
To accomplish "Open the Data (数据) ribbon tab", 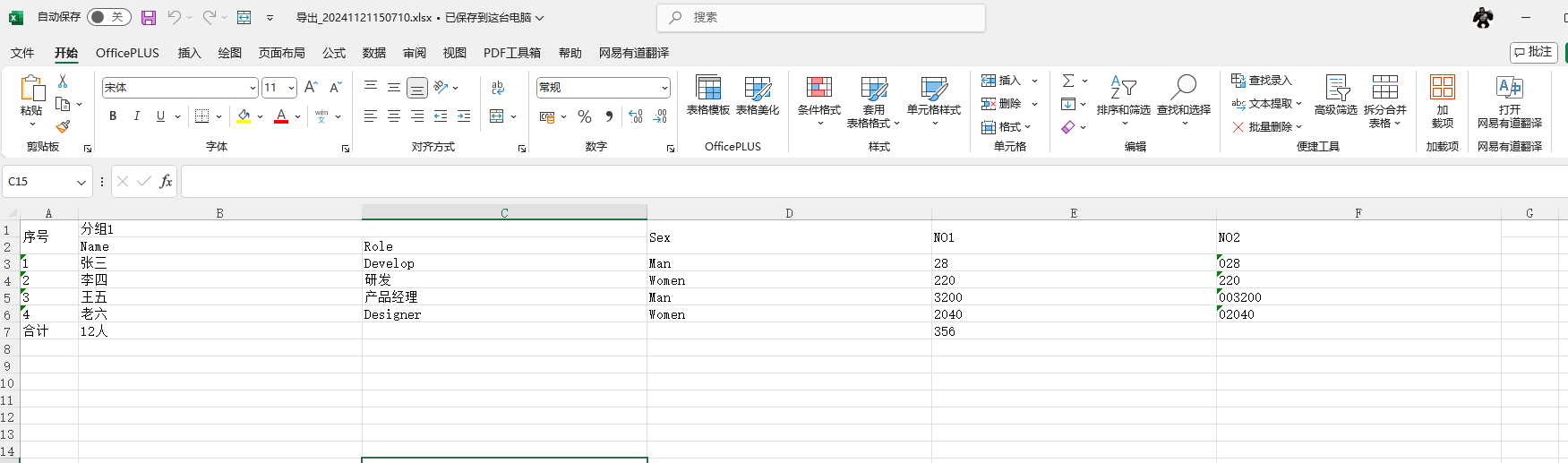I will click(373, 53).
